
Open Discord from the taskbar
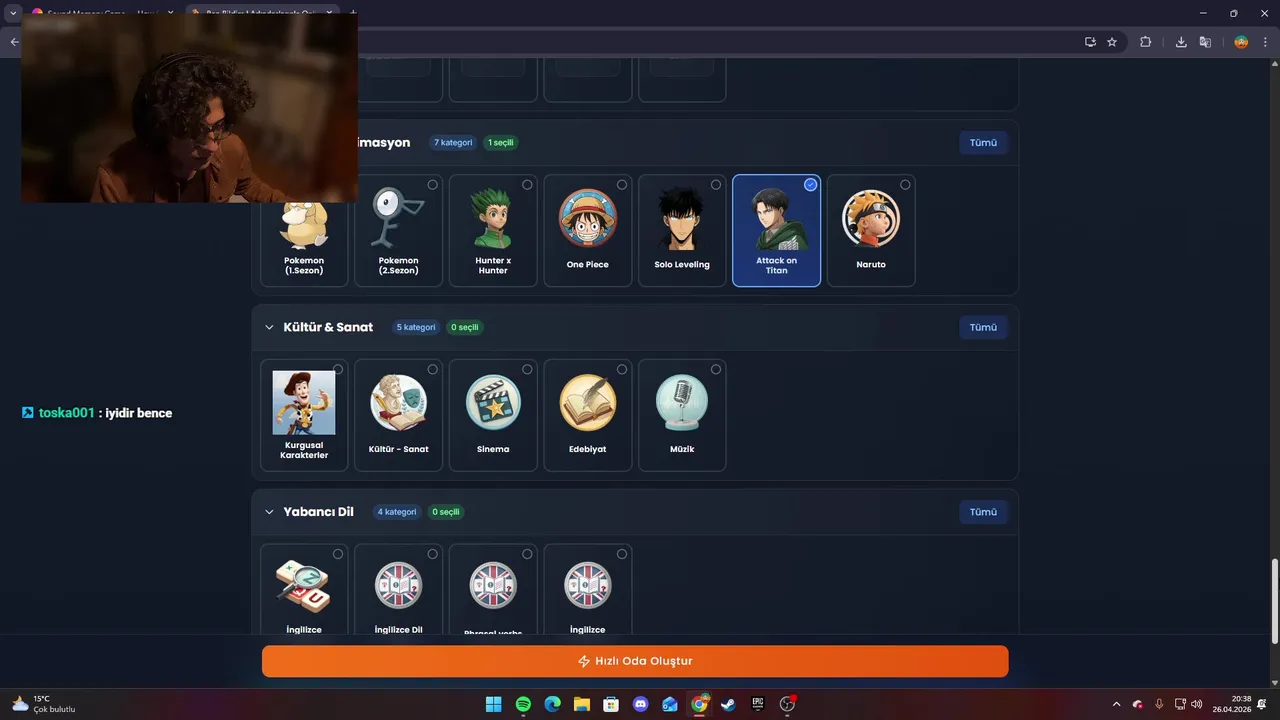(641, 704)
